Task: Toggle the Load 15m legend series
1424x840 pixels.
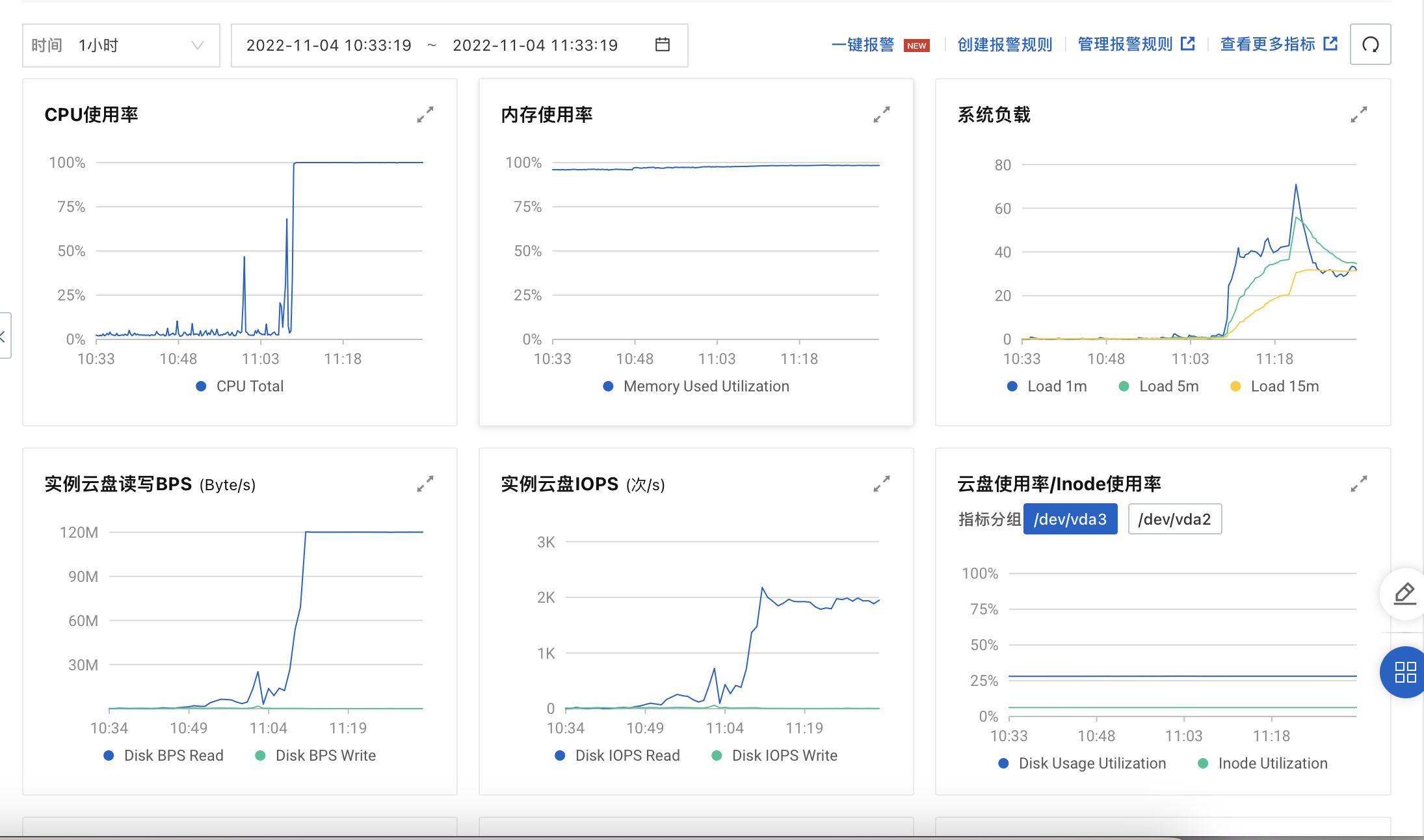Action: pos(1275,386)
